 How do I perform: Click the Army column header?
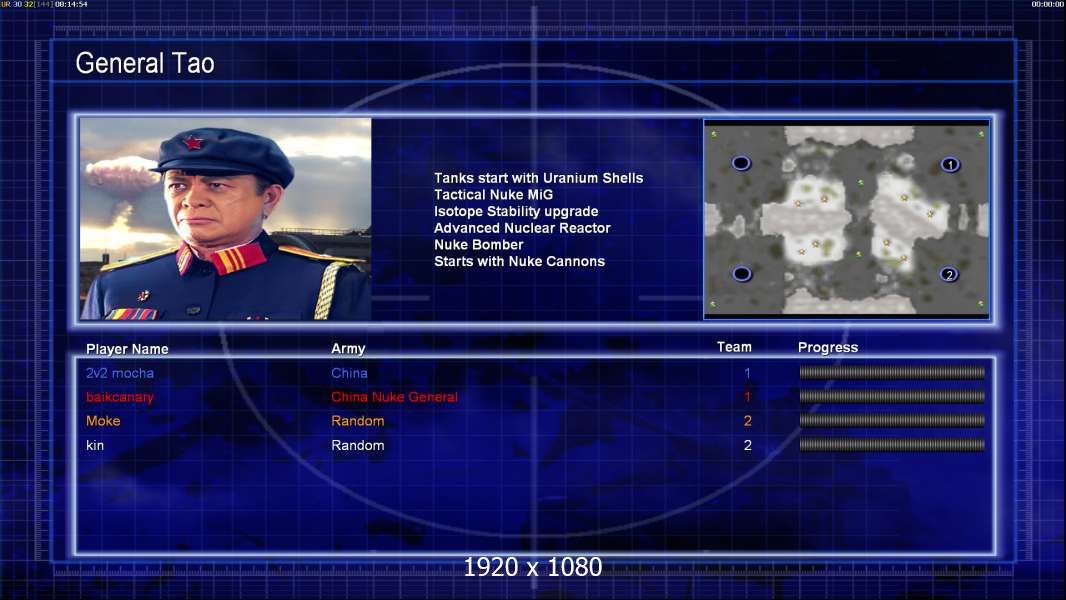pyautogui.click(x=348, y=349)
